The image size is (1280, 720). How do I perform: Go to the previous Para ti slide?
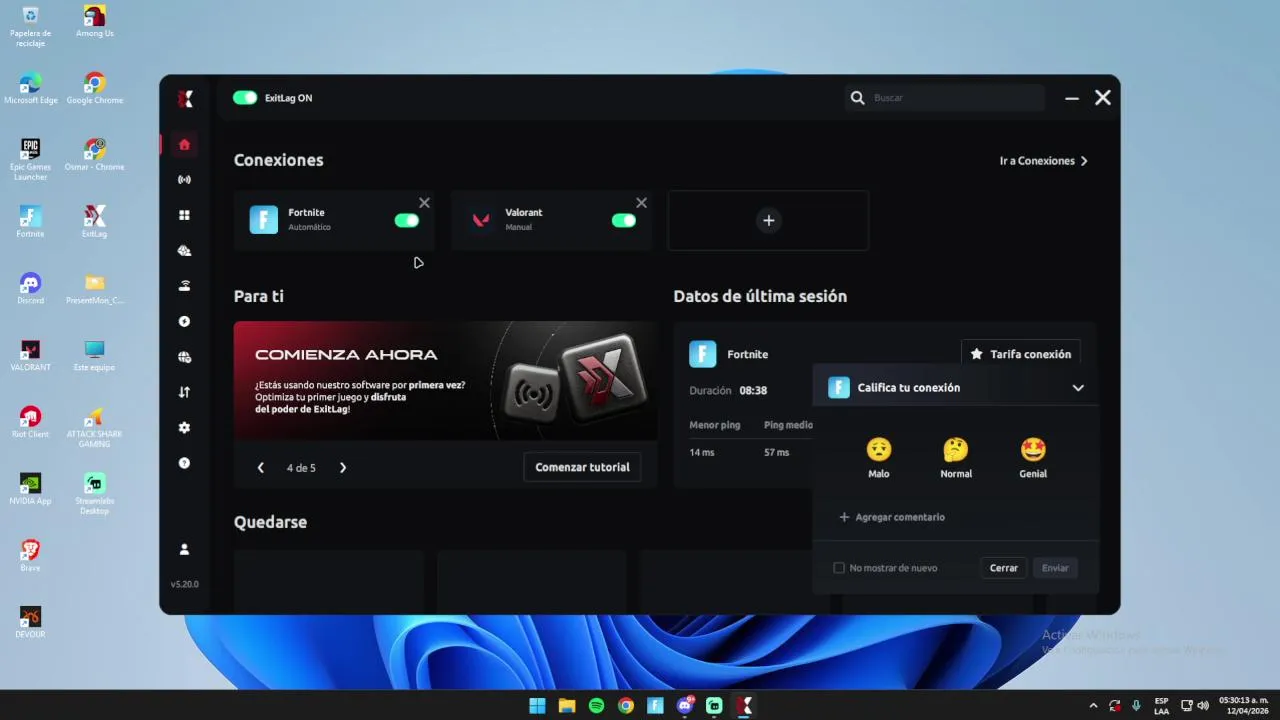(261, 468)
